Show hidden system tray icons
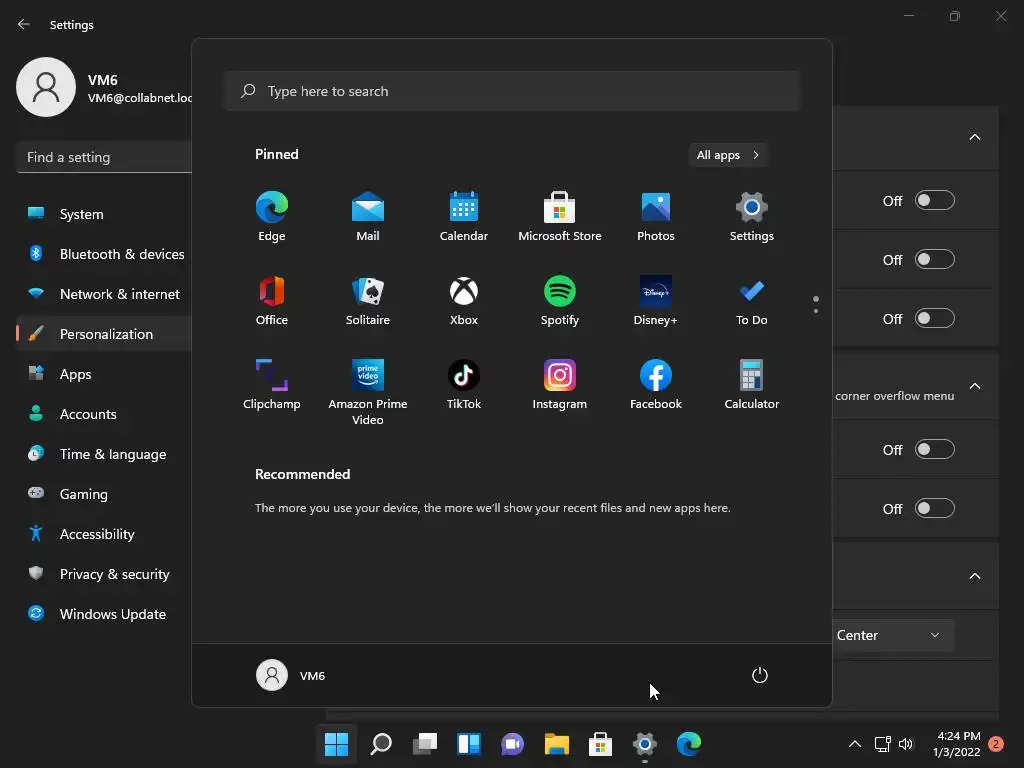The width and height of the screenshot is (1024, 768). point(854,744)
